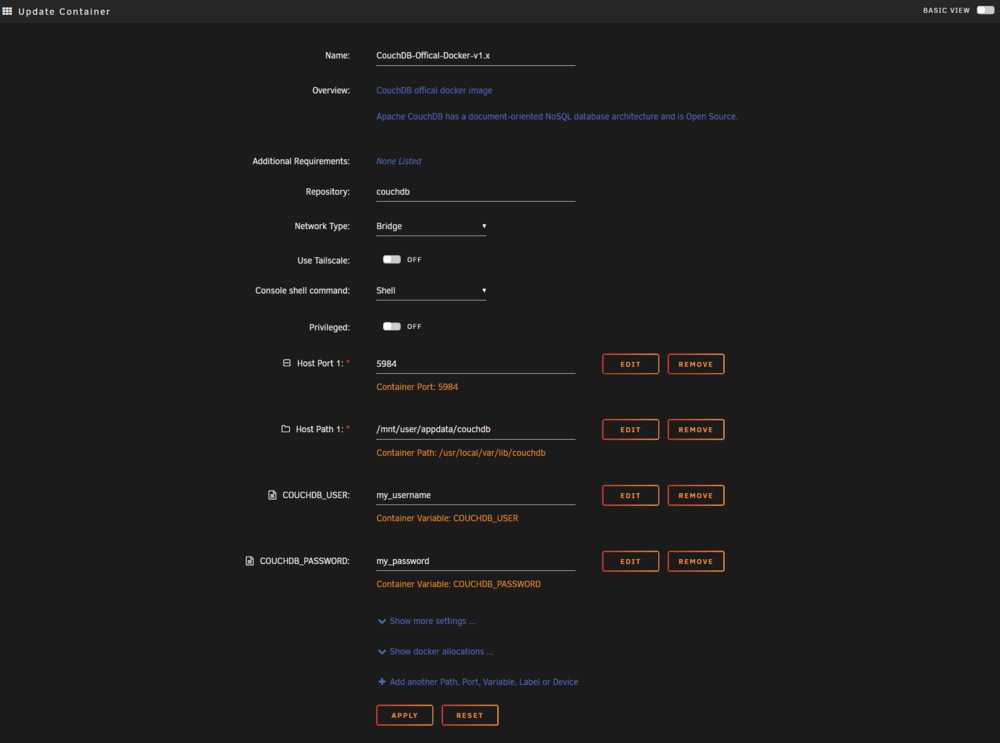Click the Reset button
Image resolution: width=1000 pixels, height=743 pixels.
click(x=470, y=715)
